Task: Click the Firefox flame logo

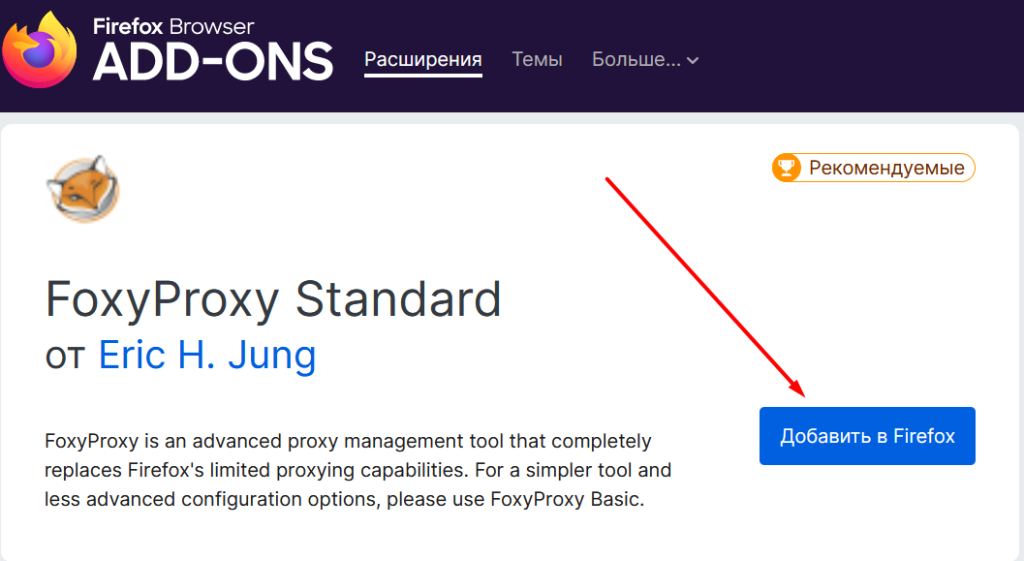Action: point(39,51)
